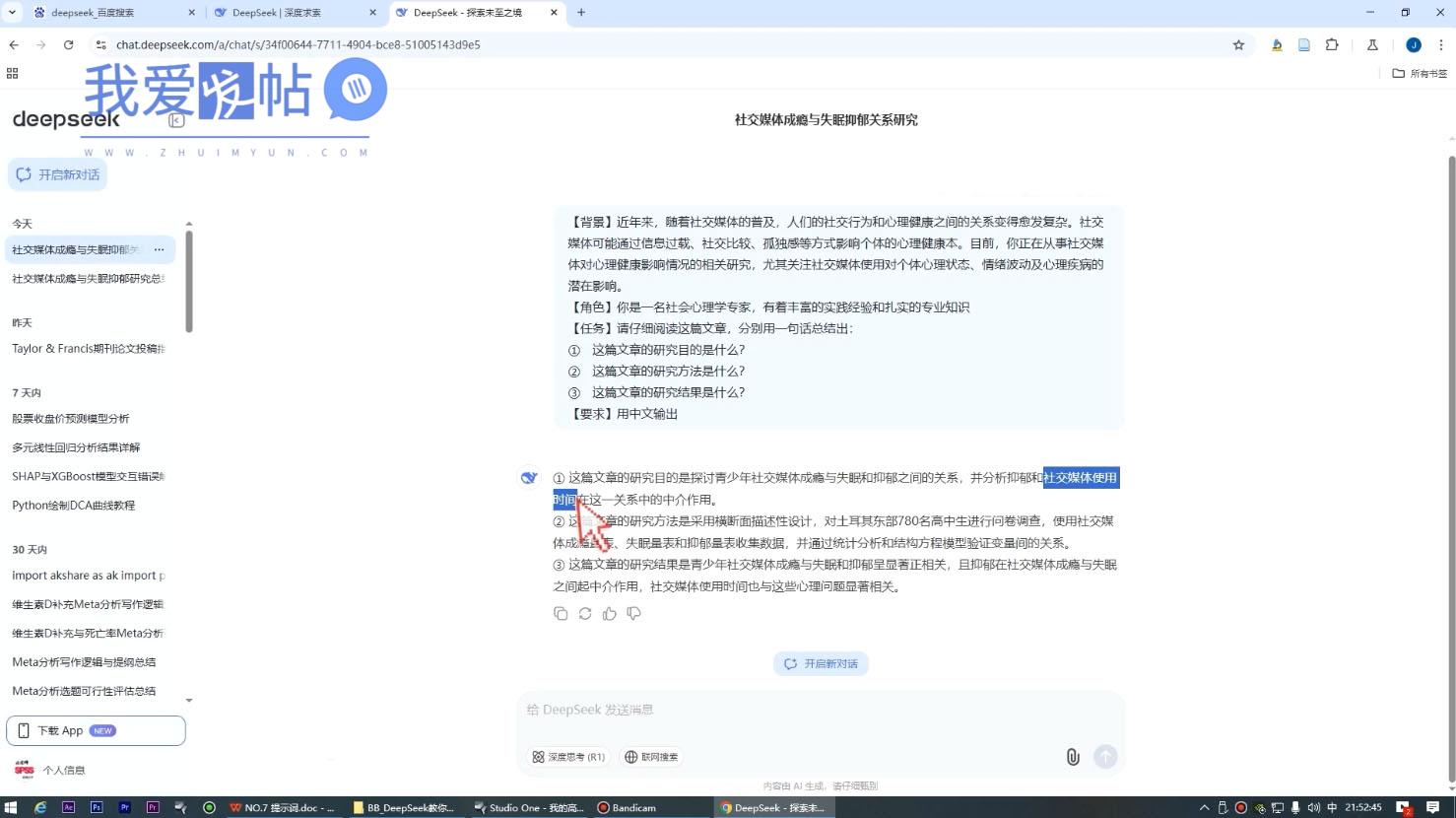
Task: Close the DeepSeek - 探索未至之境 tab
Action: (554, 13)
